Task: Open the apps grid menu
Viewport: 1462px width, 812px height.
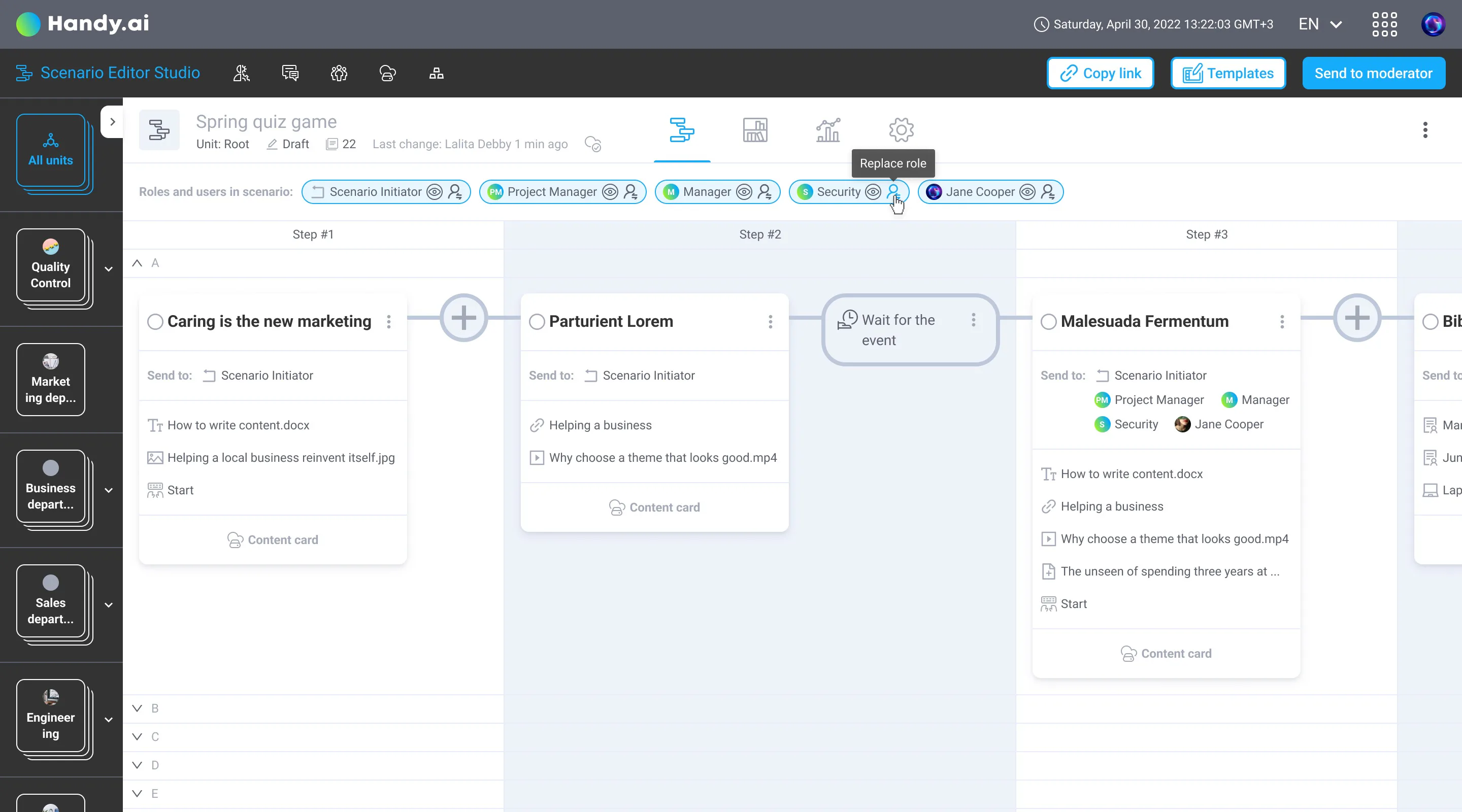Action: coord(1384,24)
